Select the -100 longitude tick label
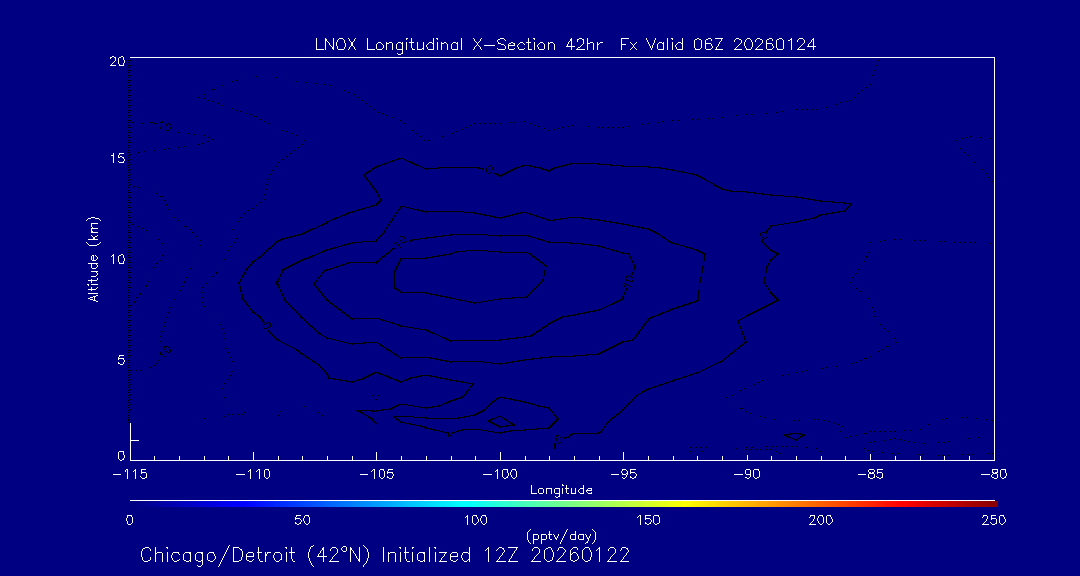The image size is (1080, 576). coord(498,474)
